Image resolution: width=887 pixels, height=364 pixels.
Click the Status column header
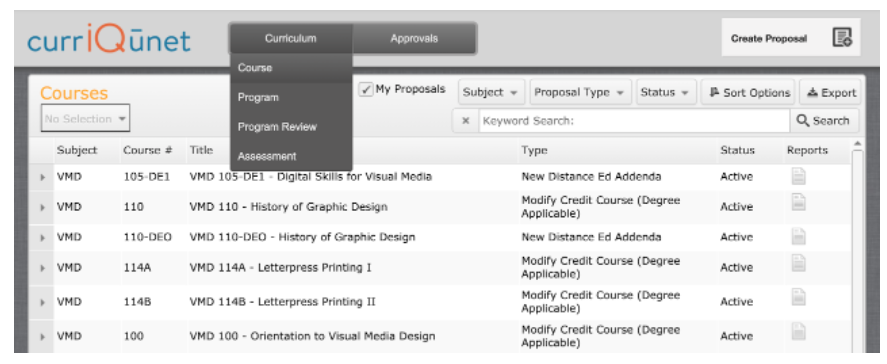click(x=737, y=150)
